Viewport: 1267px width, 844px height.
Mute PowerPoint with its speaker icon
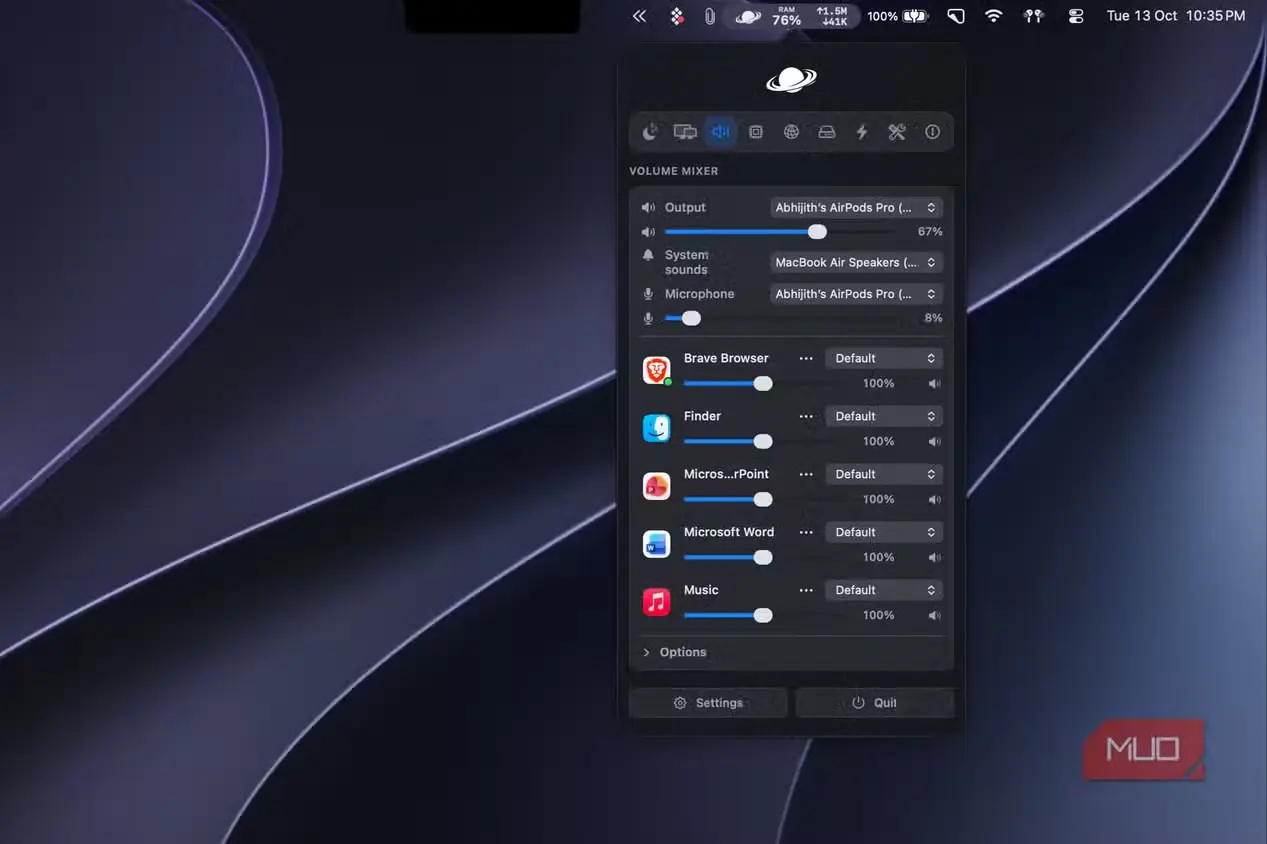point(934,499)
